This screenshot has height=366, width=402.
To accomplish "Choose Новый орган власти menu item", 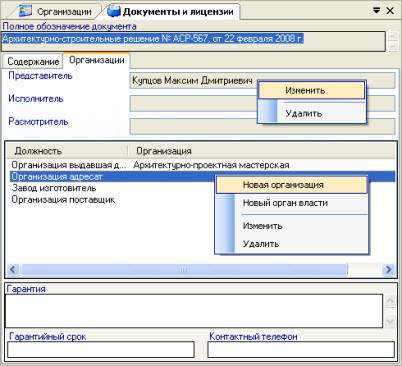I will pos(292,203).
